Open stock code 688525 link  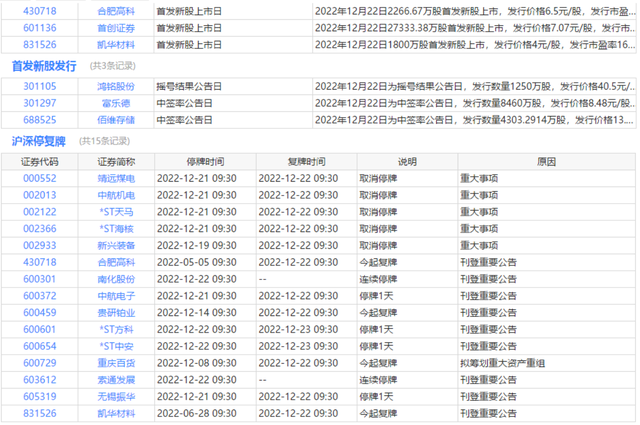click(x=40, y=120)
